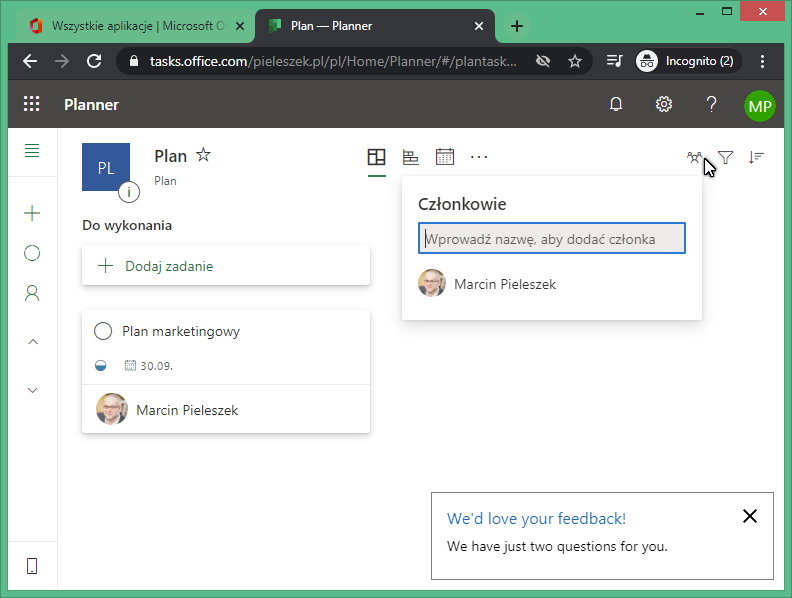This screenshot has height=598, width=792.
Task: Toggle the hamburger navigation menu
Action: point(32,151)
